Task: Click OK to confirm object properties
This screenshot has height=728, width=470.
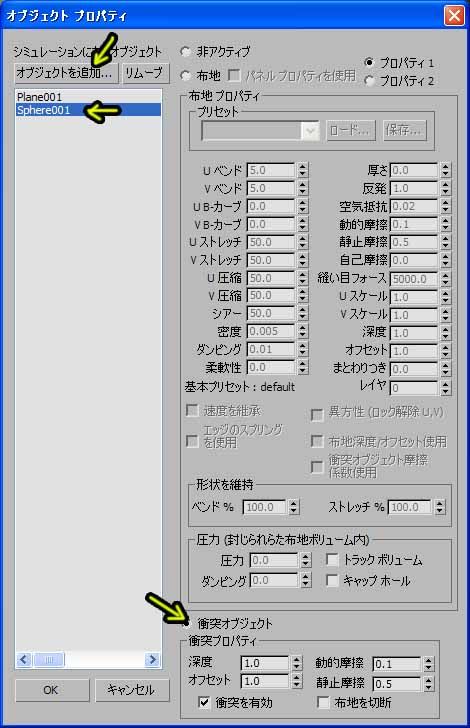Action: (x=52, y=690)
